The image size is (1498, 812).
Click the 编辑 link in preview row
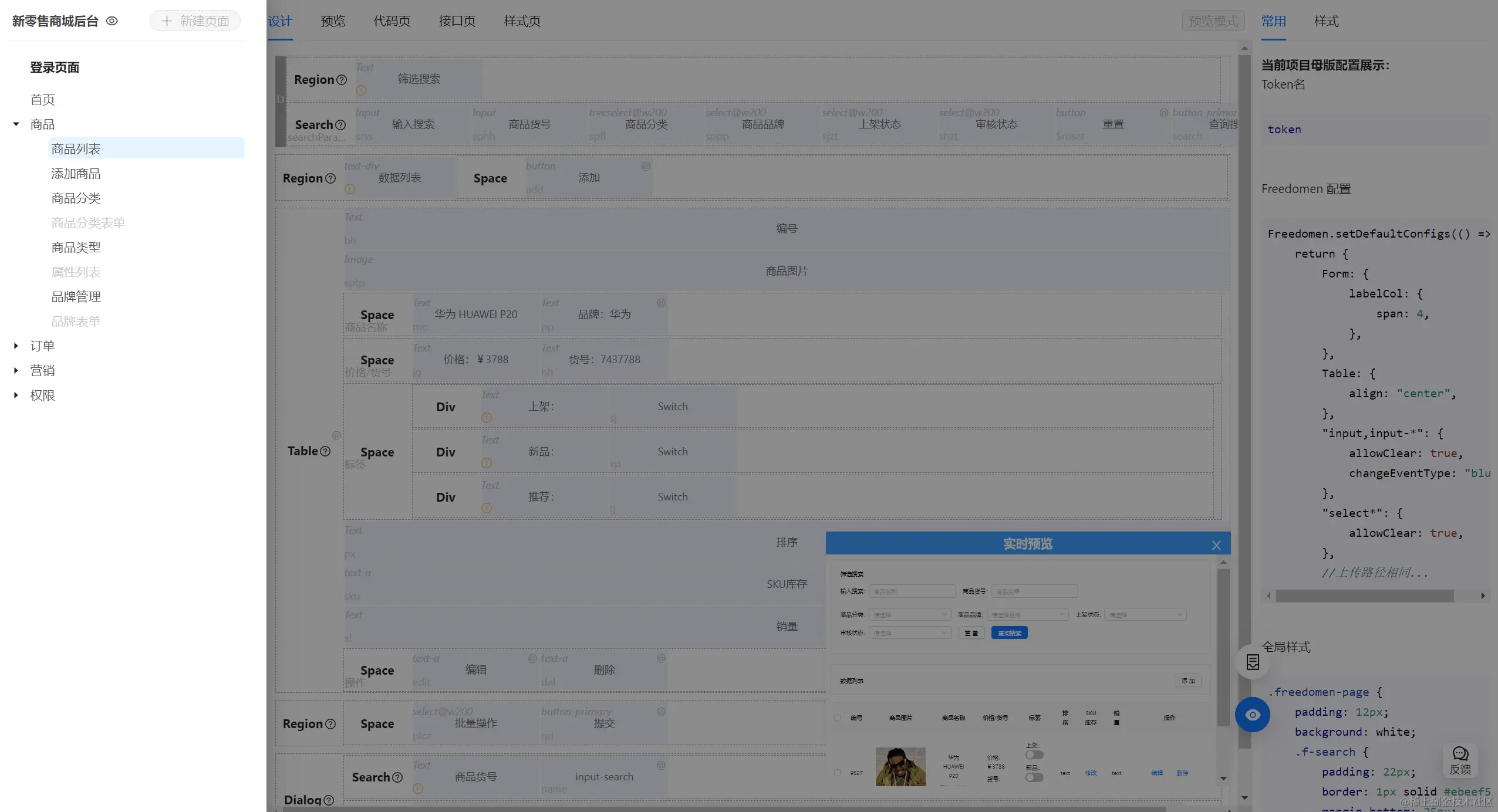[1157, 773]
